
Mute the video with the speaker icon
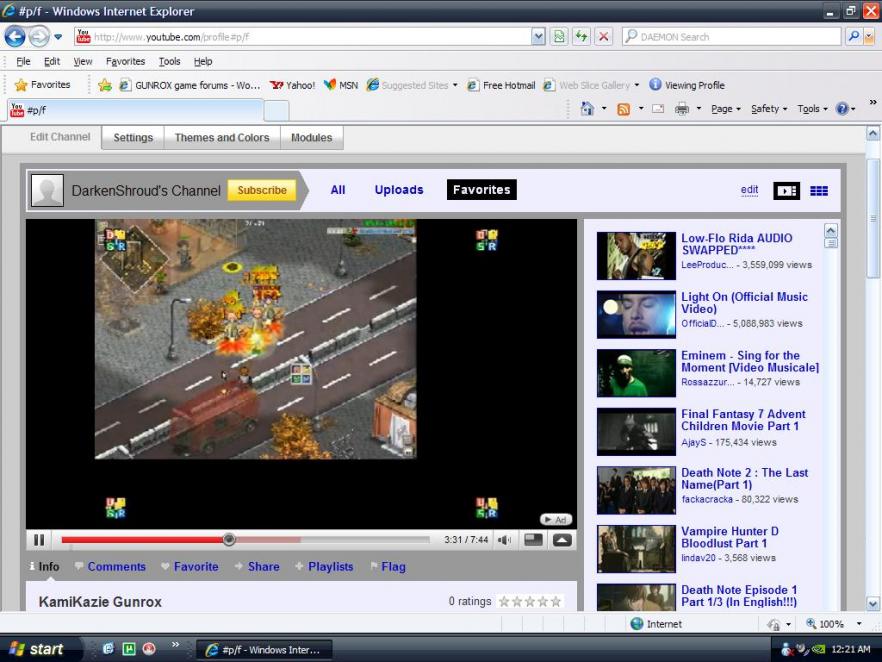coord(504,540)
